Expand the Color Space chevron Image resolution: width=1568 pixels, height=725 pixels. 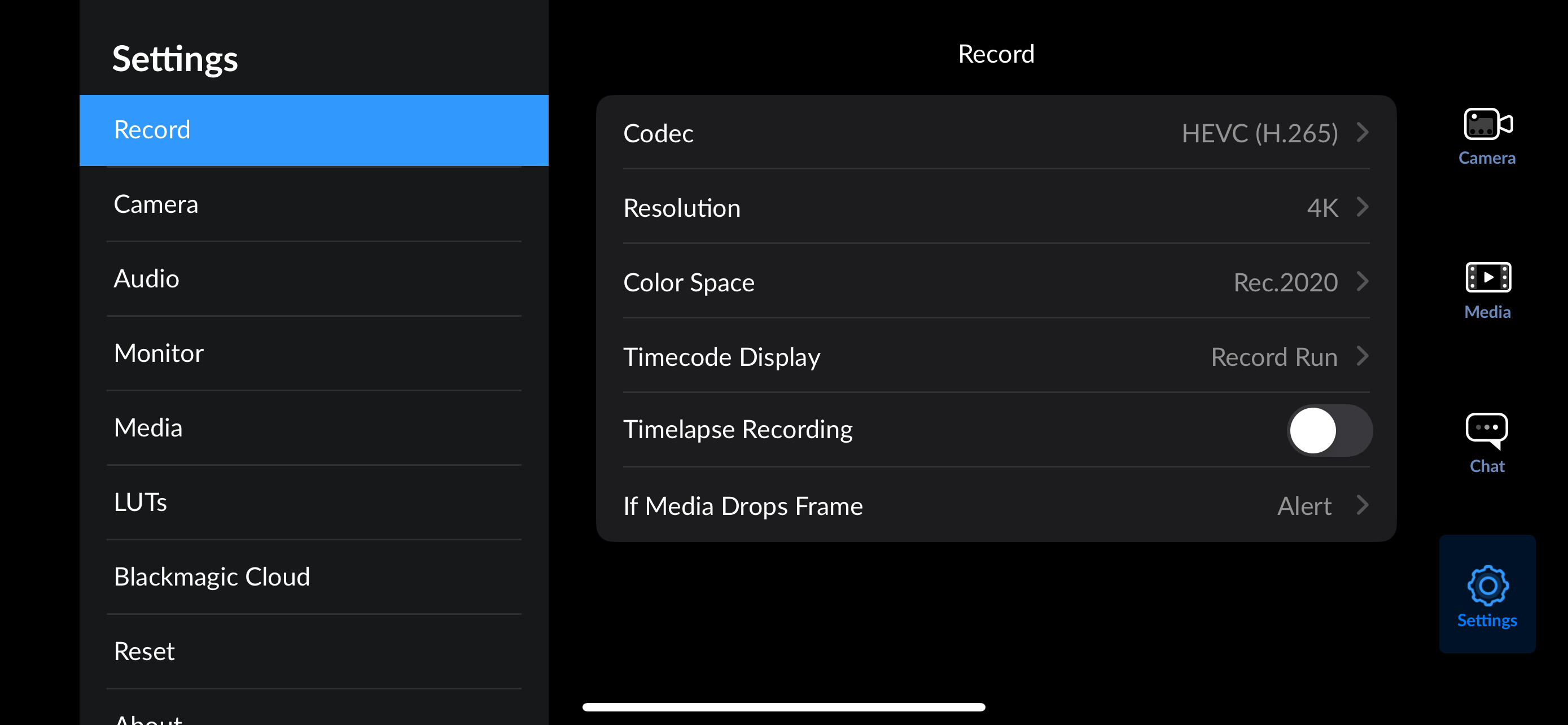click(x=1363, y=282)
